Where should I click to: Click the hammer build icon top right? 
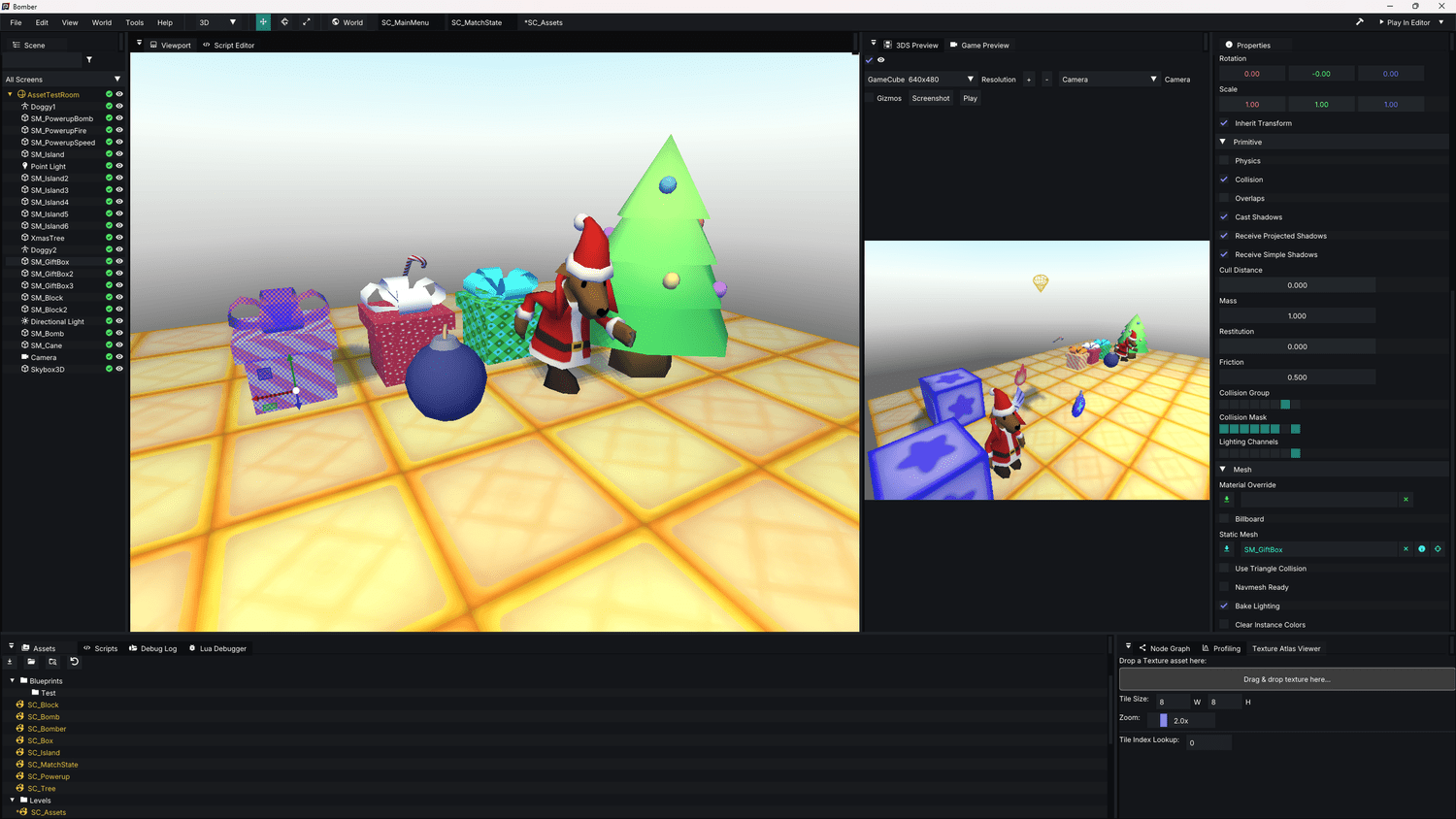pos(1360,22)
